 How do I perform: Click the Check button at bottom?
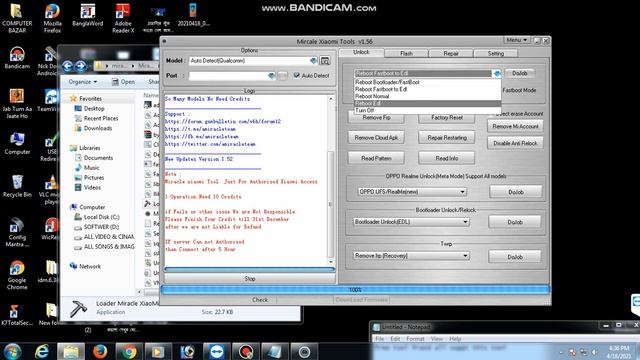pyautogui.click(x=260, y=300)
